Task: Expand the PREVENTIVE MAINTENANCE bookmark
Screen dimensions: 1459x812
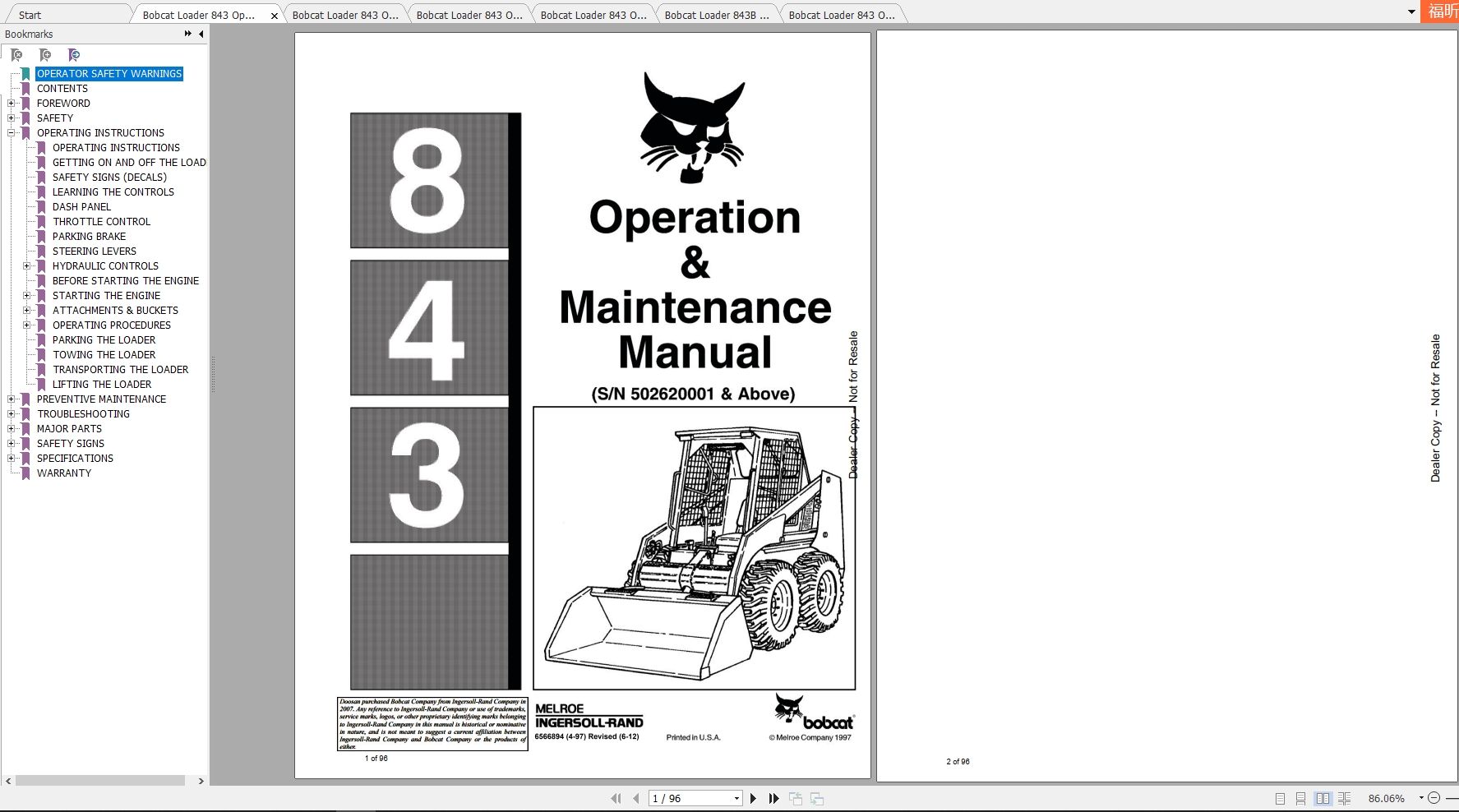Action: click(x=10, y=399)
